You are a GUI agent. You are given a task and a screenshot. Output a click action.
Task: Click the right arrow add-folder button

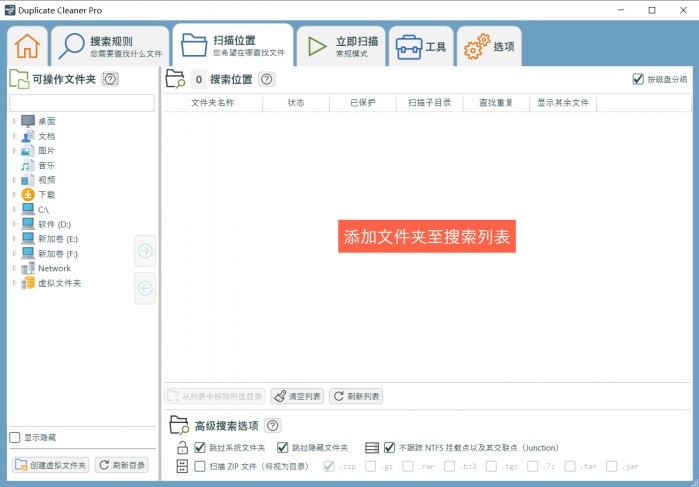[145, 252]
